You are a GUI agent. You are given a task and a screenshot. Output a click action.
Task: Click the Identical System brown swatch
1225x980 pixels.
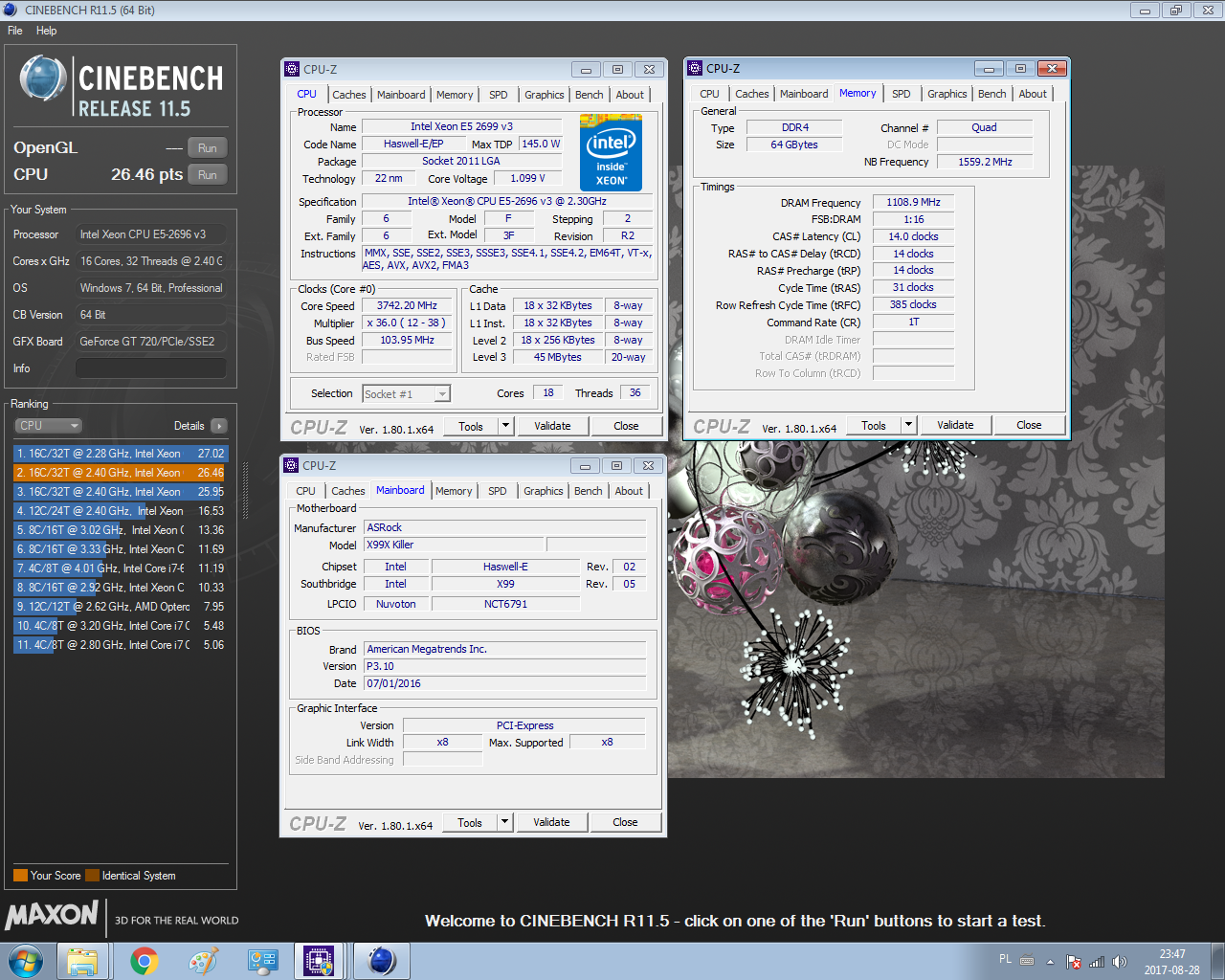92,875
